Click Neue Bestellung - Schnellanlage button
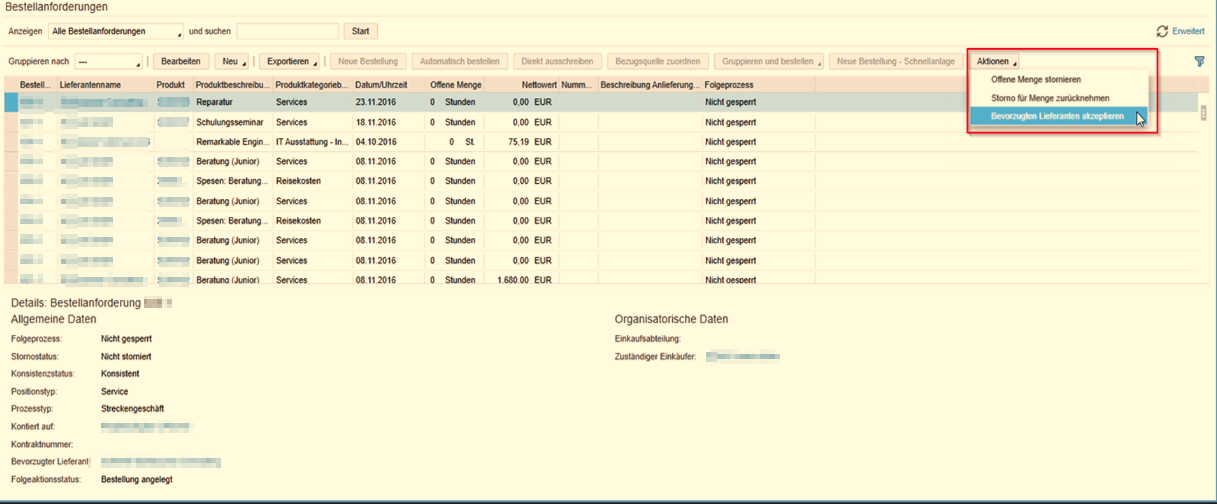The image size is (1217, 504). tap(897, 61)
